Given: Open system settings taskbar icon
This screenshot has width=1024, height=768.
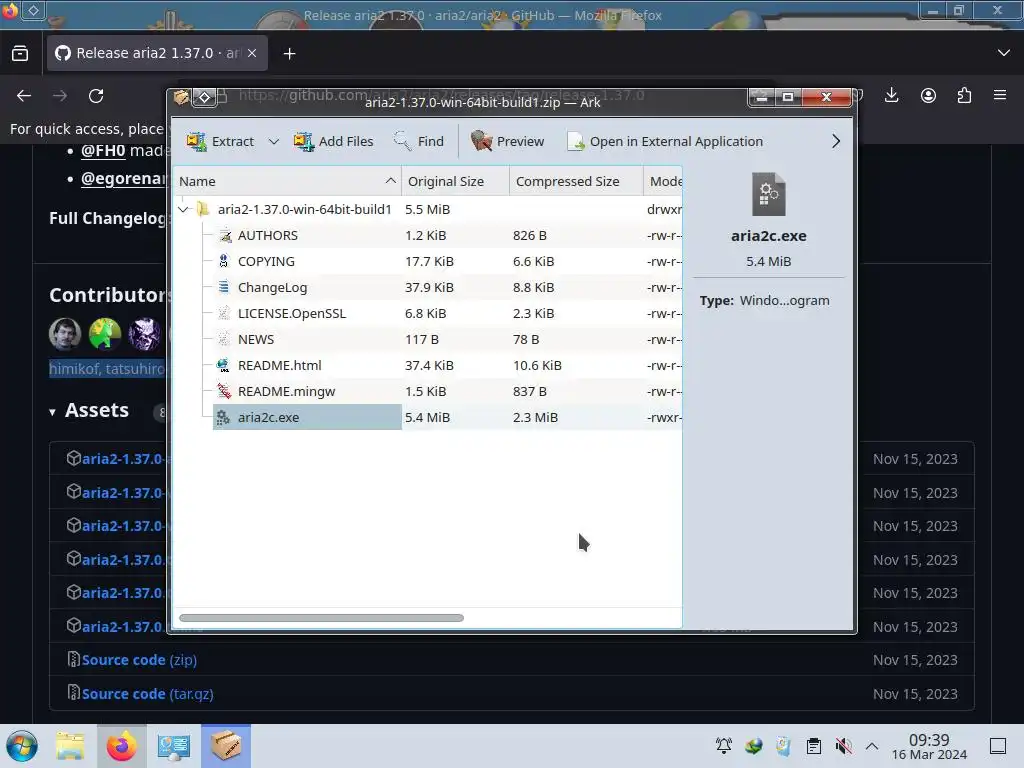Looking at the screenshot, I should coord(173,746).
